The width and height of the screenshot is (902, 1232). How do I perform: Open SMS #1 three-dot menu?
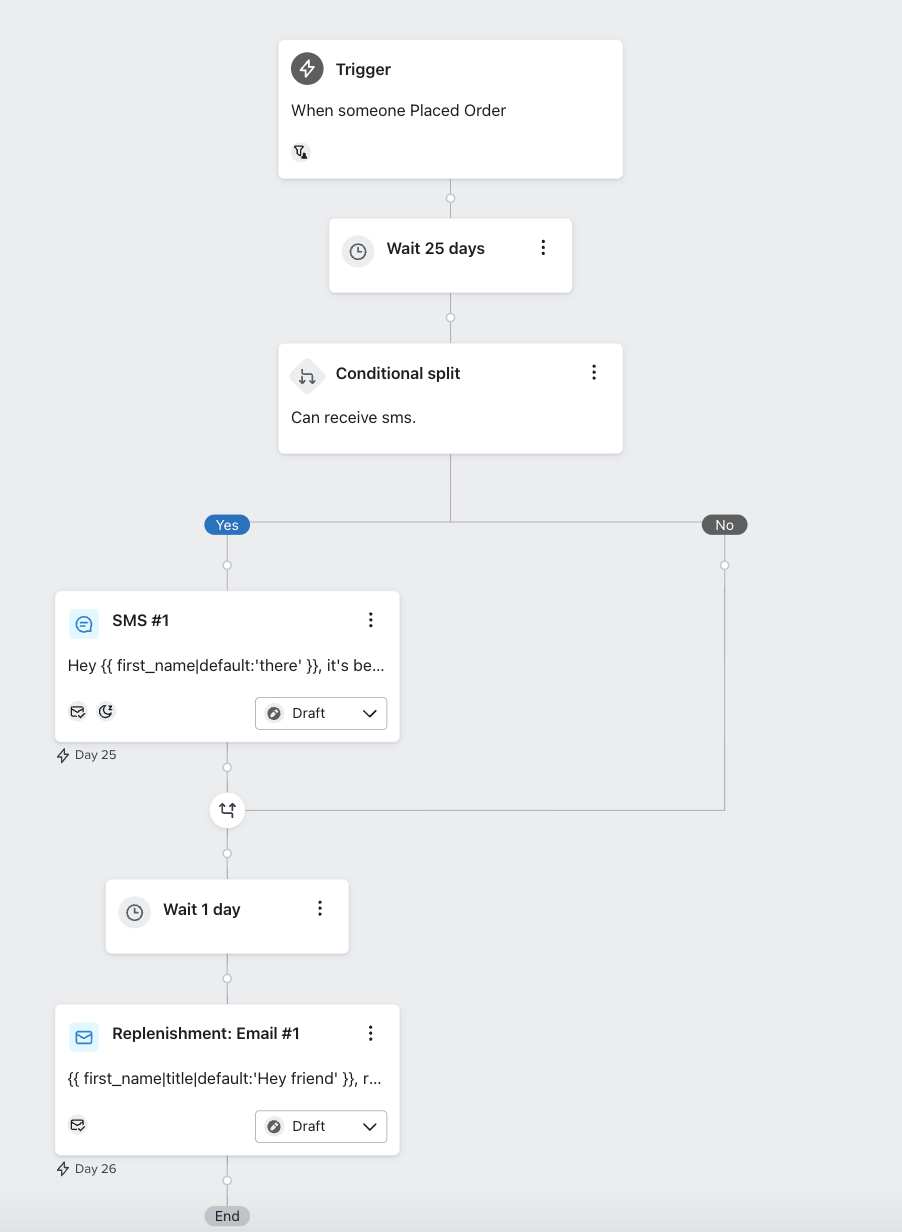[x=371, y=620]
